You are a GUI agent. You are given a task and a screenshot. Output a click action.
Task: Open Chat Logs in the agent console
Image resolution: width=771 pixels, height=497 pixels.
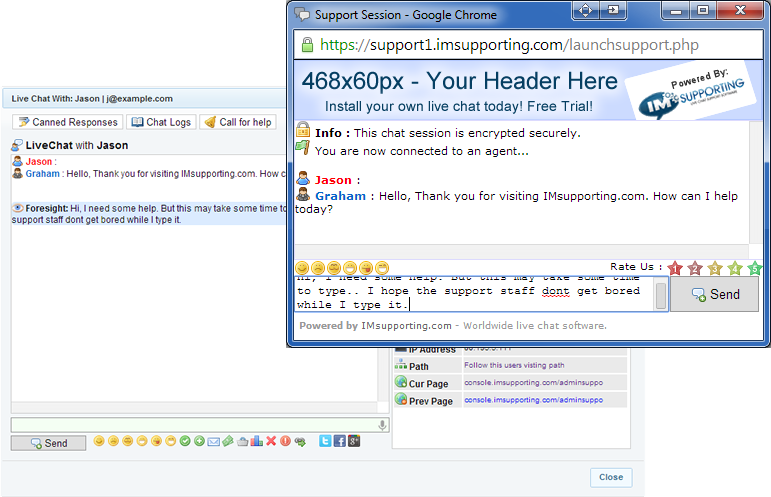[161, 122]
